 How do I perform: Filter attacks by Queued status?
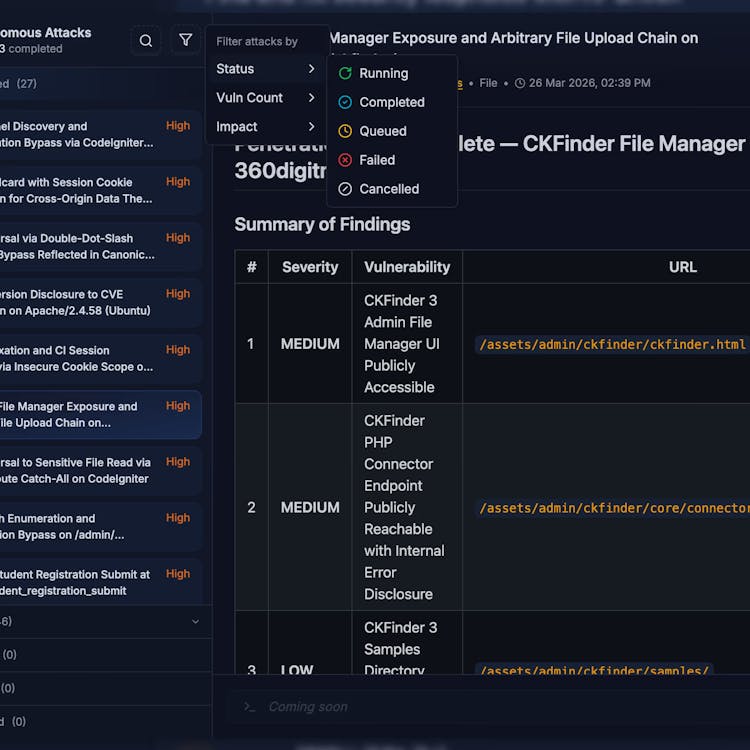pos(392,131)
